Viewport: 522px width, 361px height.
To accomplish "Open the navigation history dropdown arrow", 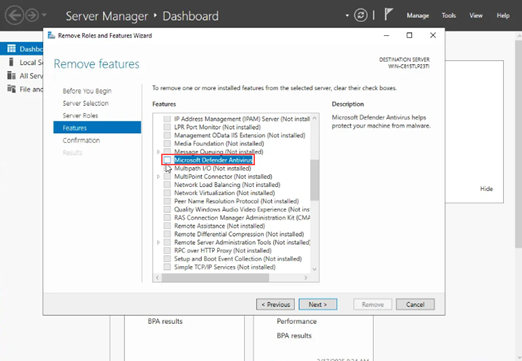I will 44,15.
